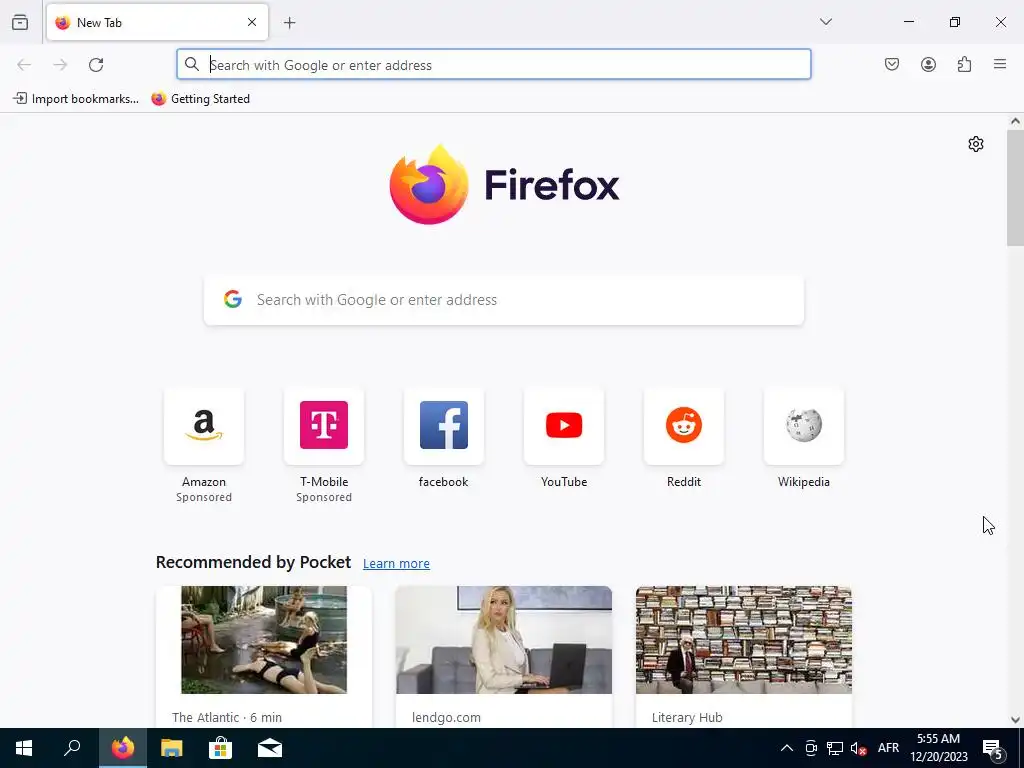
Task: Go back one page
Action: (x=24, y=65)
